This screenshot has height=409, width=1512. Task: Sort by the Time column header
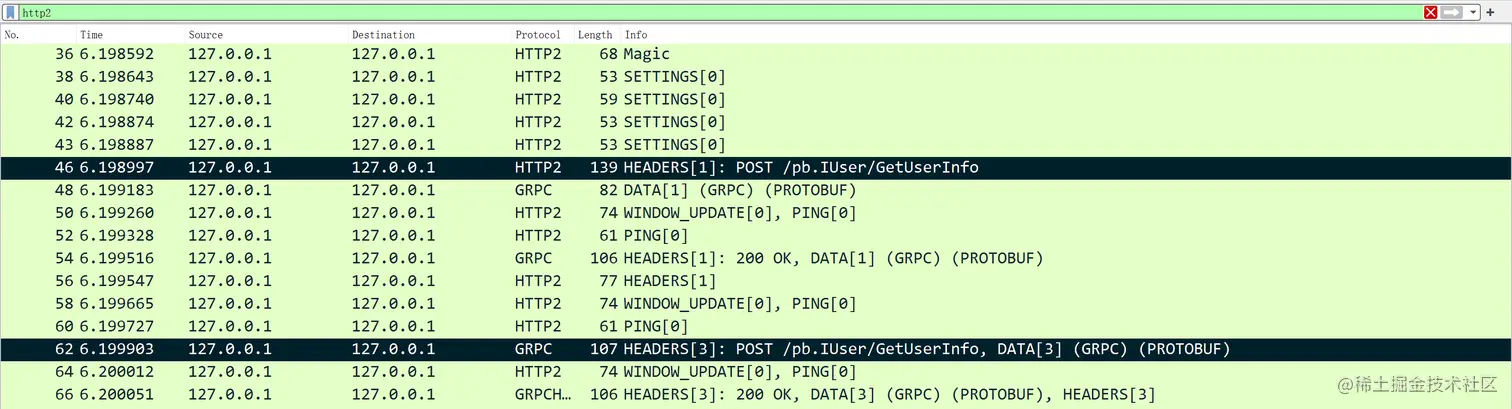91,35
